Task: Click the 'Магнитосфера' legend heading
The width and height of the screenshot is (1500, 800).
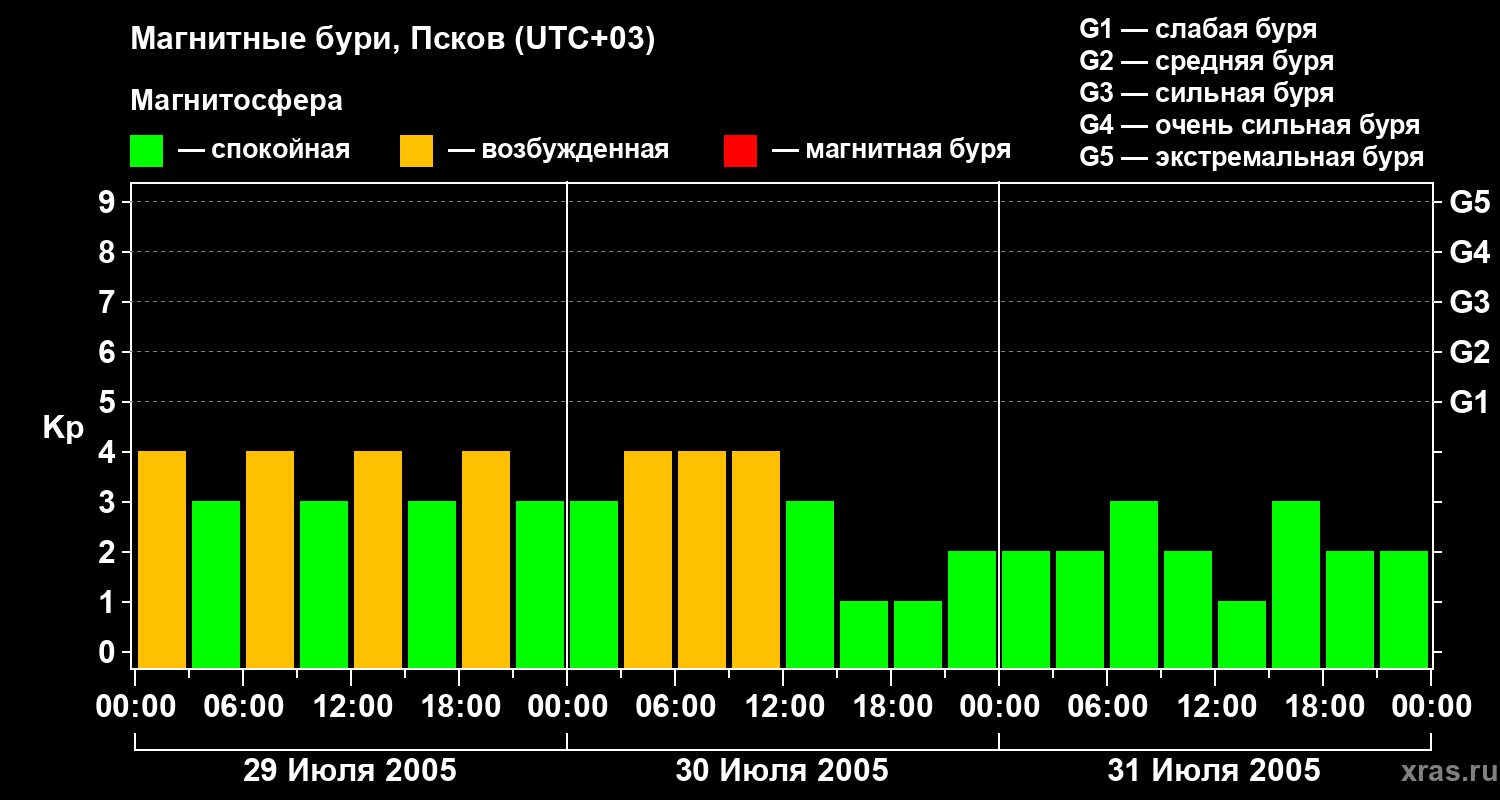Action: (x=236, y=101)
